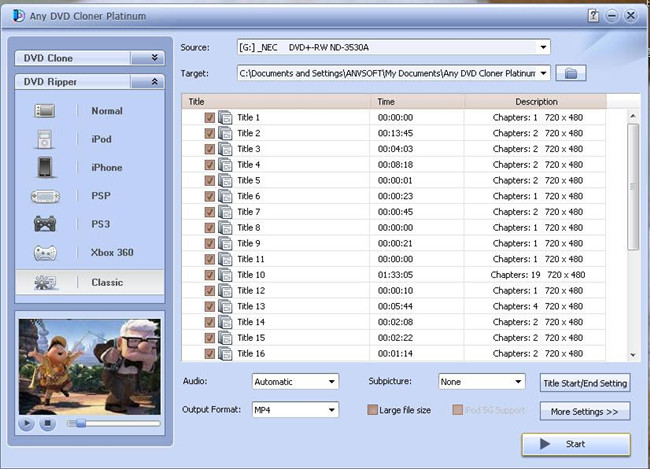Click the title icon beside Title 3
This screenshot has height=469, width=650.
(x=225, y=149)
